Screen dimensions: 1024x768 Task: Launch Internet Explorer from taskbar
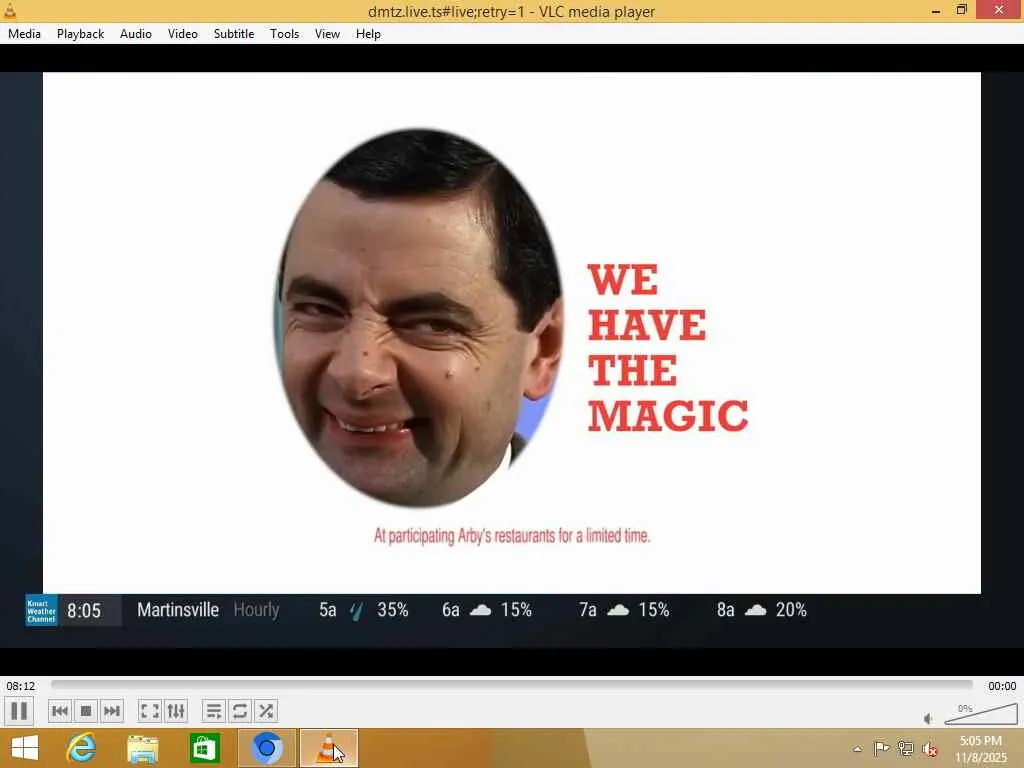pos(81,748)
